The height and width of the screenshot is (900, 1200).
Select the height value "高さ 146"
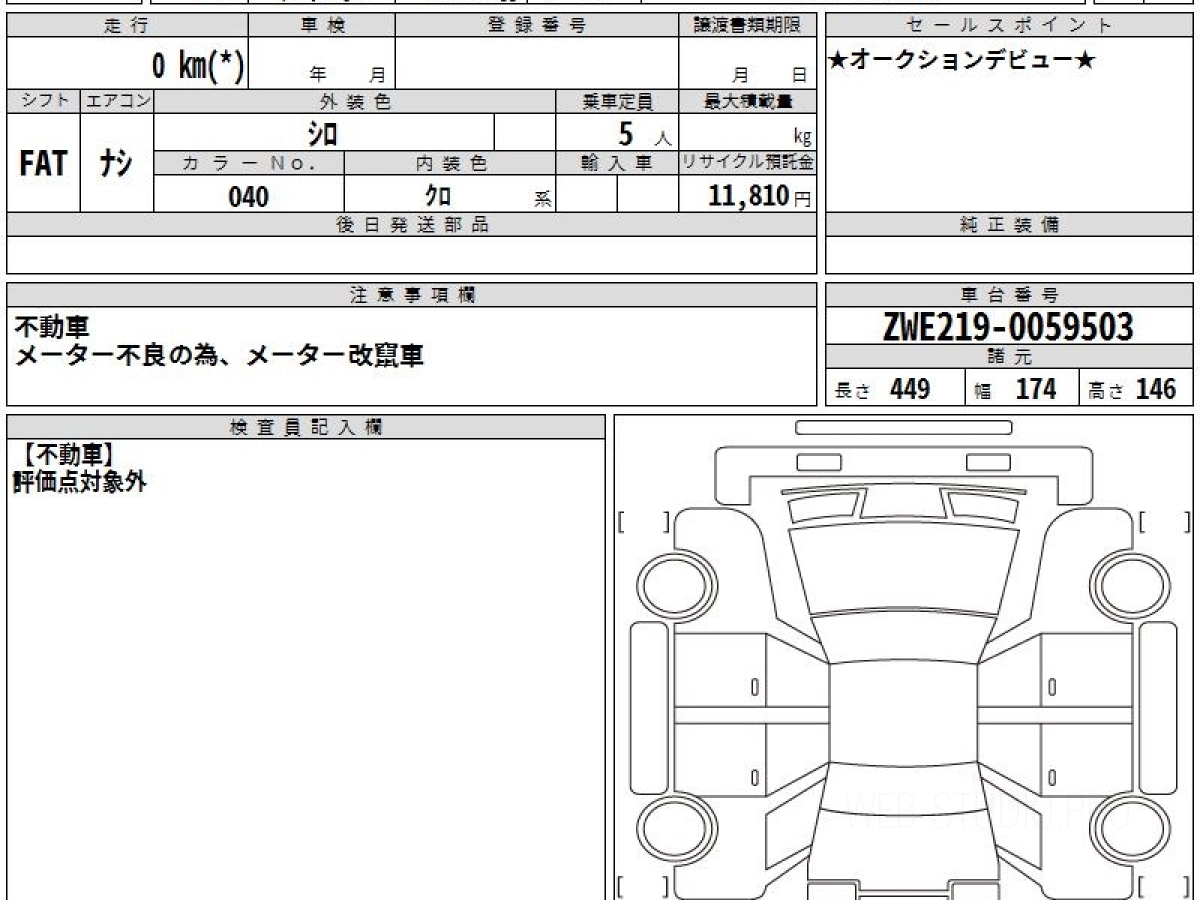[1133, 389]
